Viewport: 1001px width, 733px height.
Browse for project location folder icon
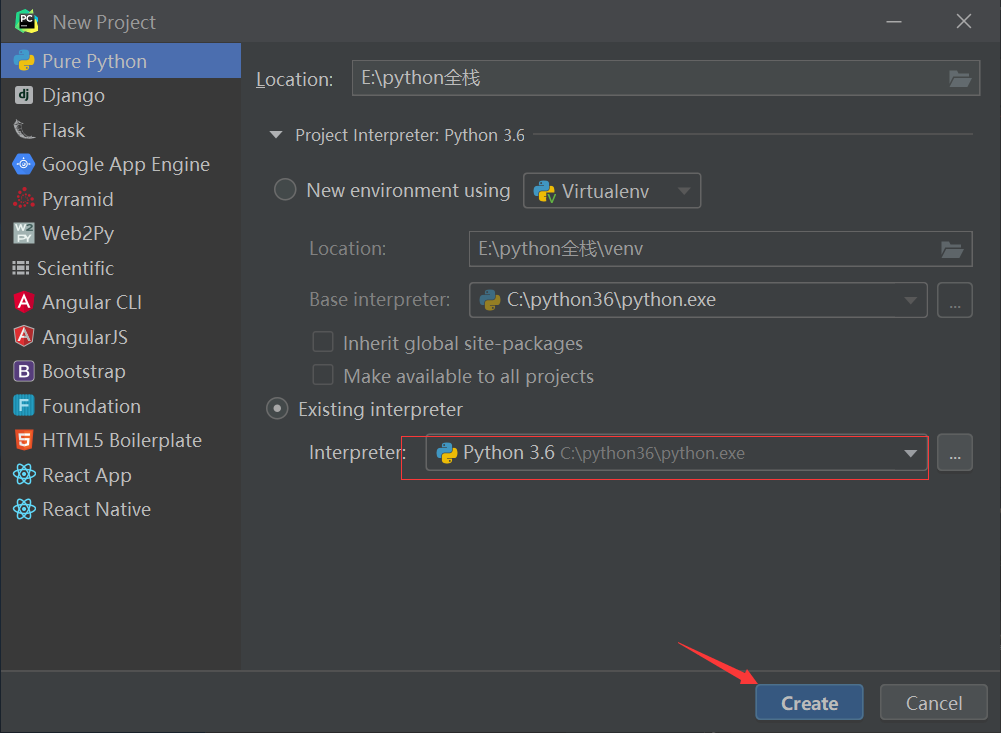click(959, 79)
